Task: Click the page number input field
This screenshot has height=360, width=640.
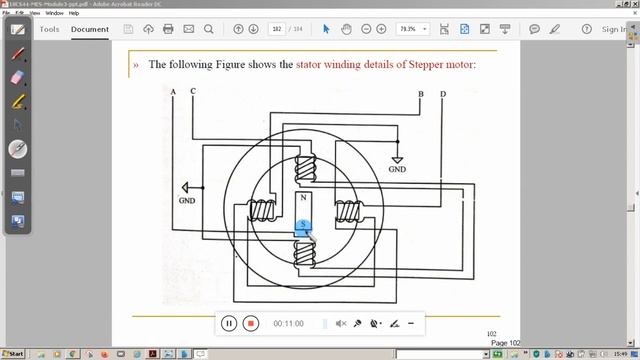Action: coord(277,29)
